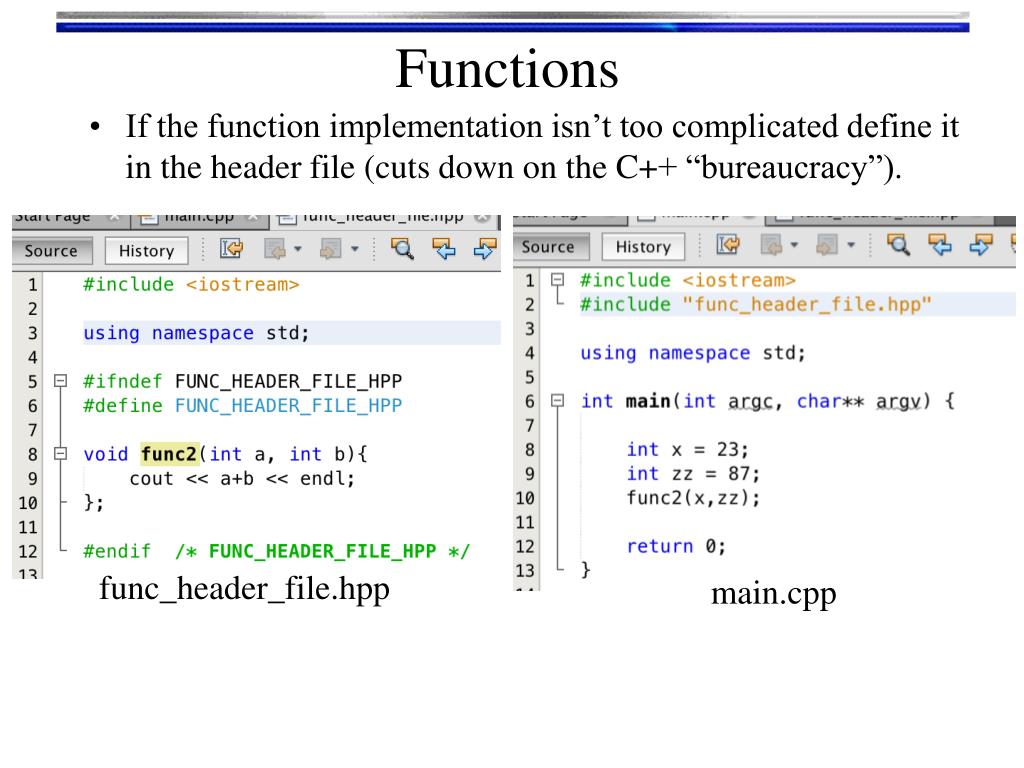
Task: Click Back navigation icon in func_header_file.hpp toolbar
Action: coord(275,249)
